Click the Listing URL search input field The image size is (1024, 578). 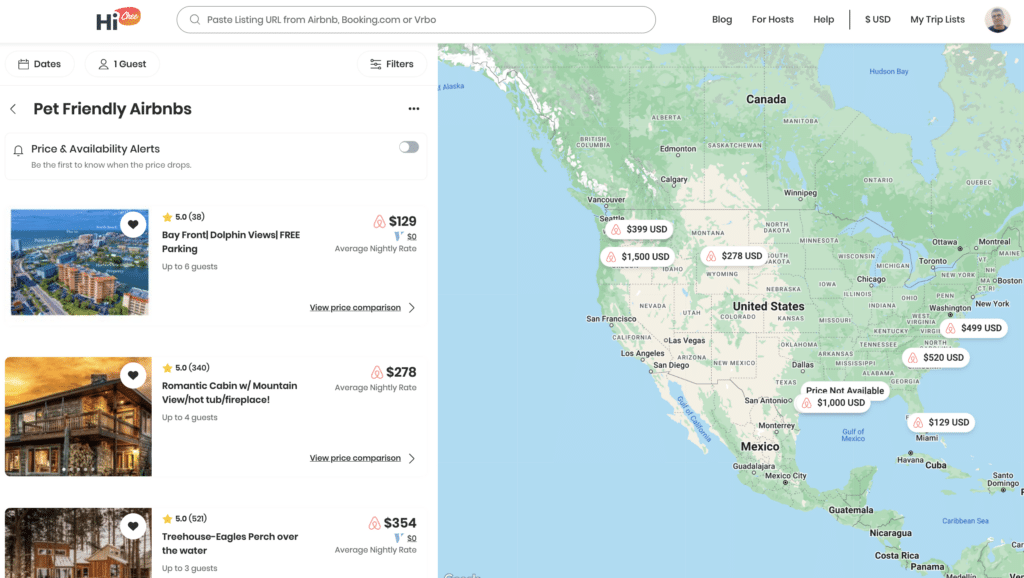pos(415,19)
